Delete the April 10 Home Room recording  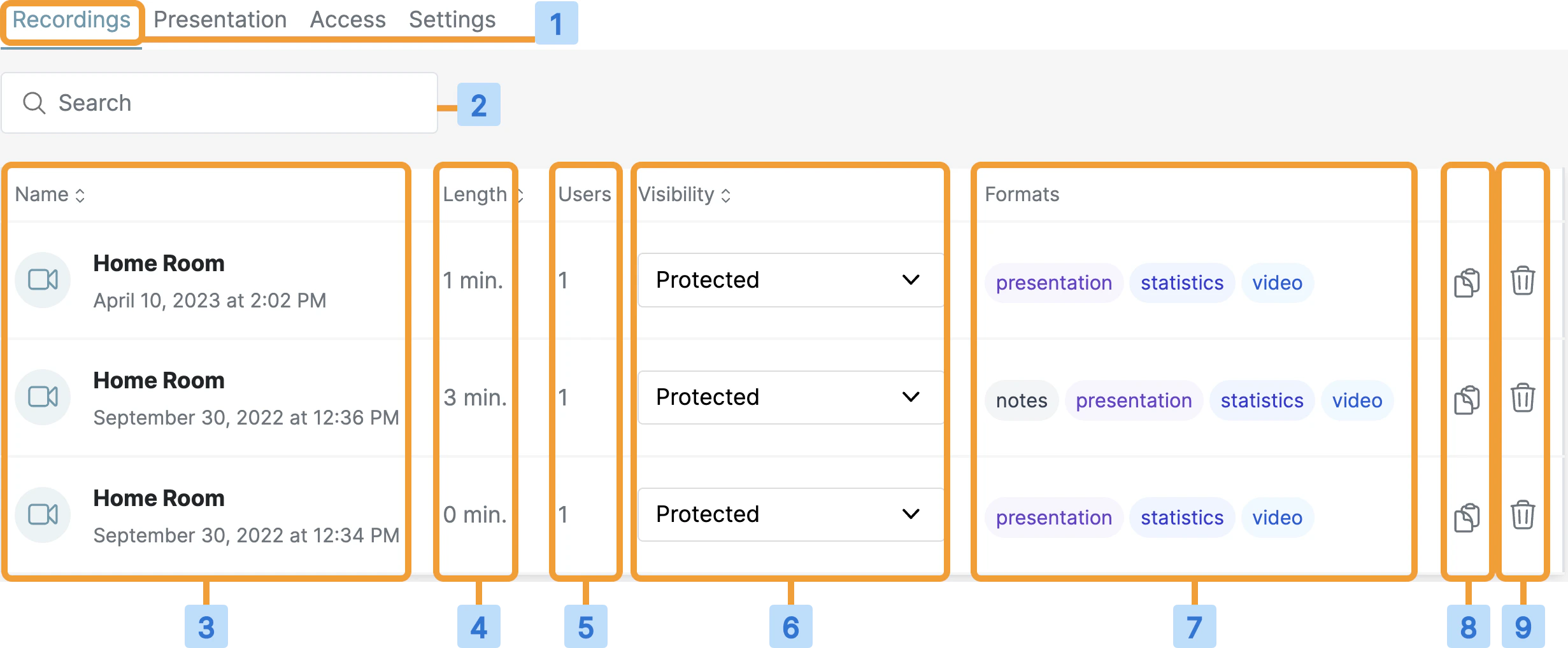(1523, 280)
